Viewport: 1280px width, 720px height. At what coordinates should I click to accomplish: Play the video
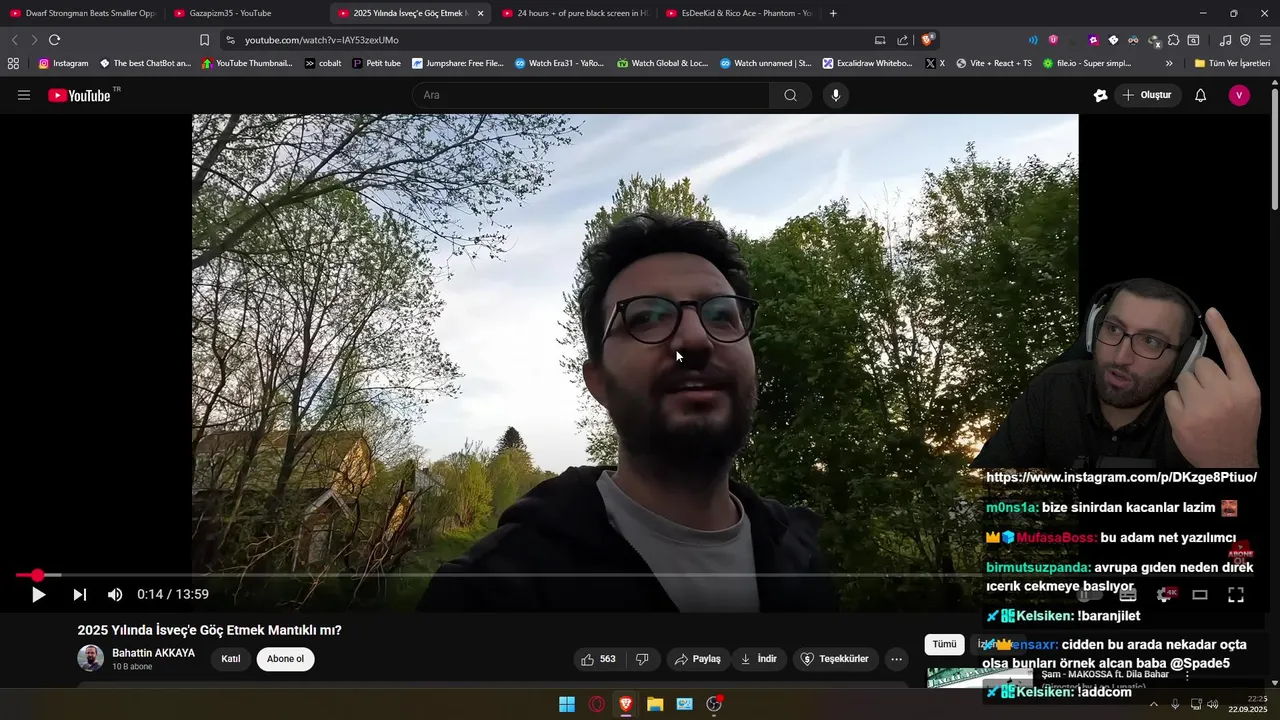tap(38, 594)
